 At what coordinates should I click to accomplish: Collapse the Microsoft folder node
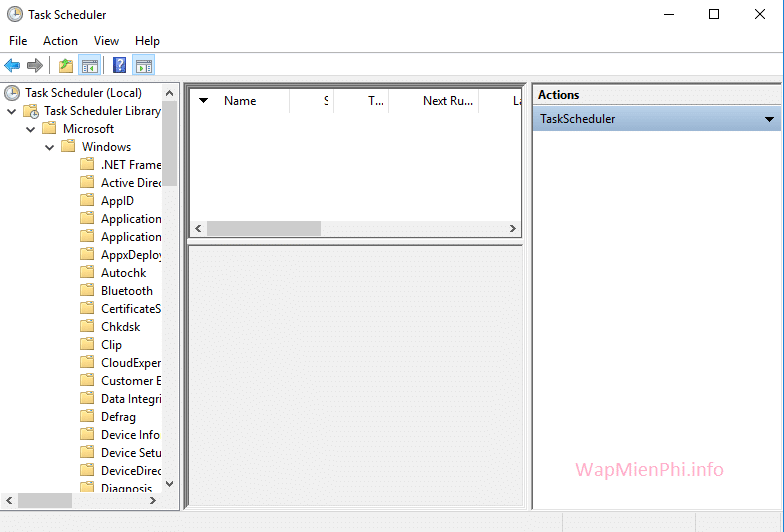pos(30,130)
